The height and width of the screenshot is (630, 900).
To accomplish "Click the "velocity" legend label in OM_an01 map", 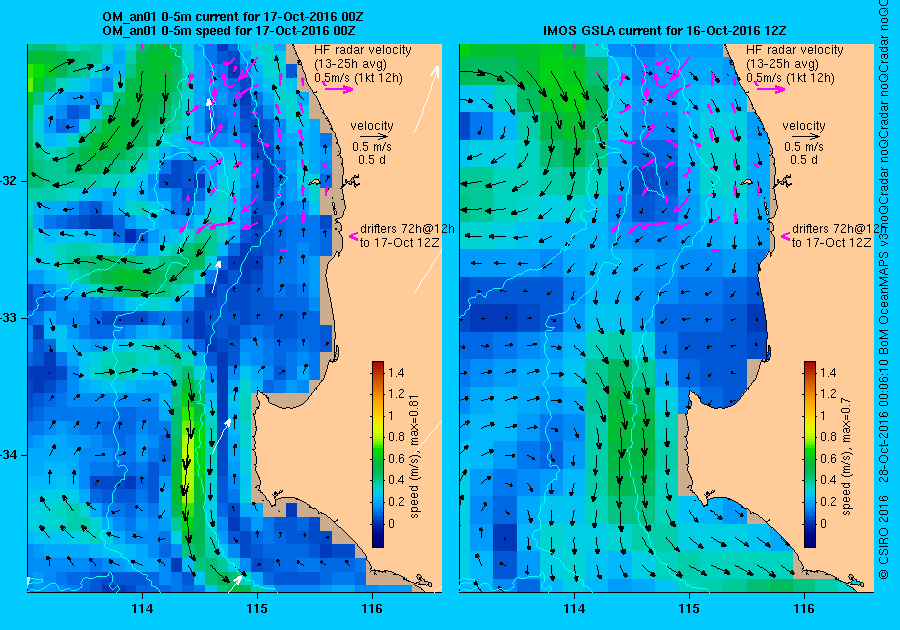I will [x=372, y=126].
